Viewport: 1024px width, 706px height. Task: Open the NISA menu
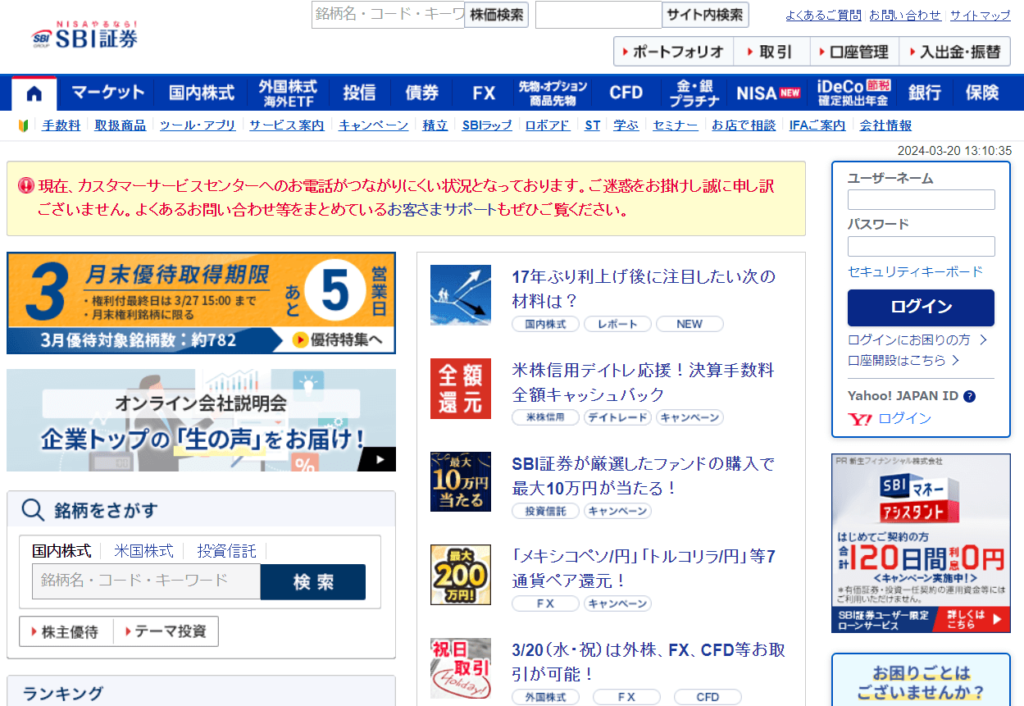point(768,93)
